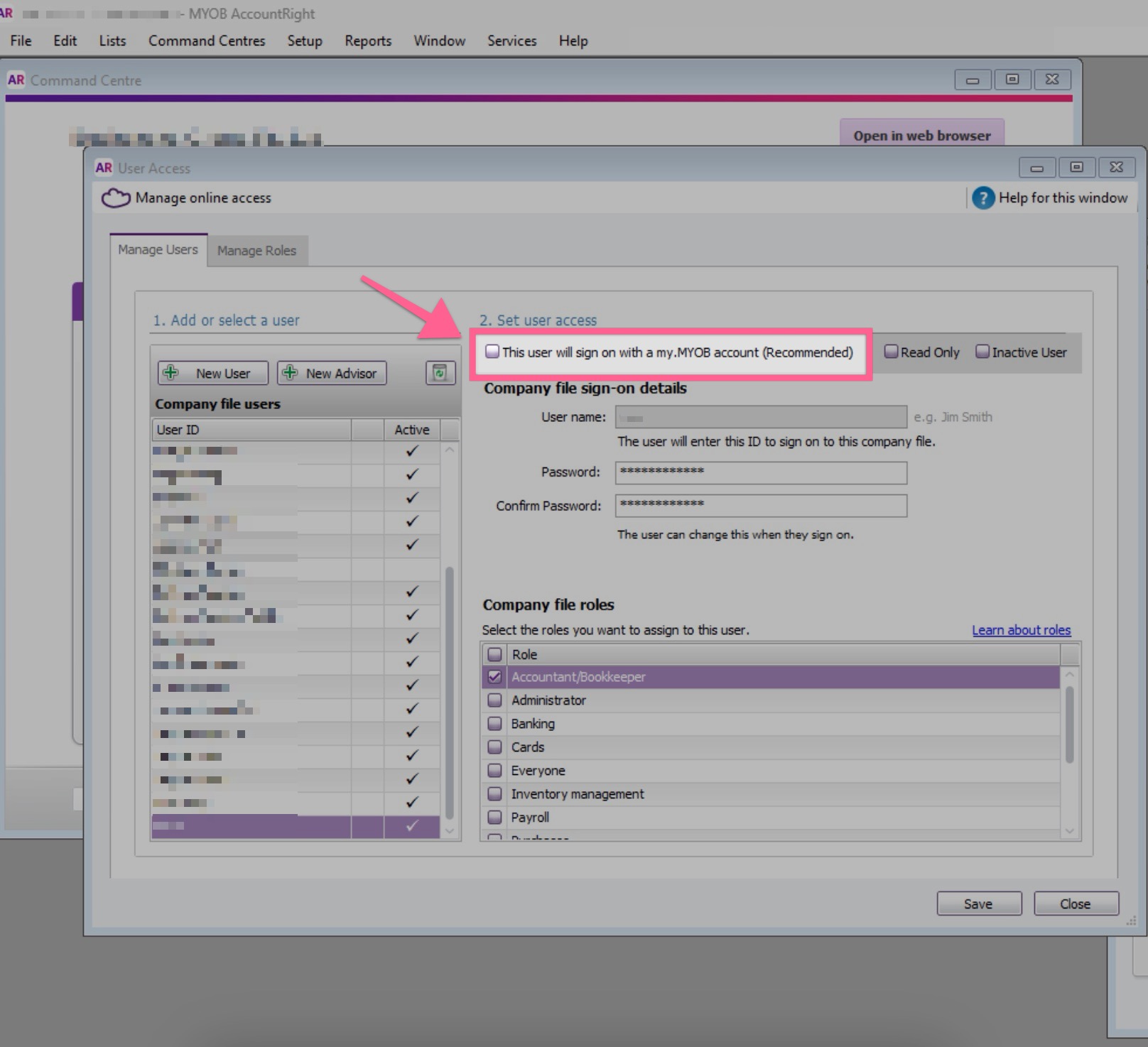Click the New Advisor button
This screenshot has height=1047, width=1148.
pyautogui.click(x=332, y=373)
